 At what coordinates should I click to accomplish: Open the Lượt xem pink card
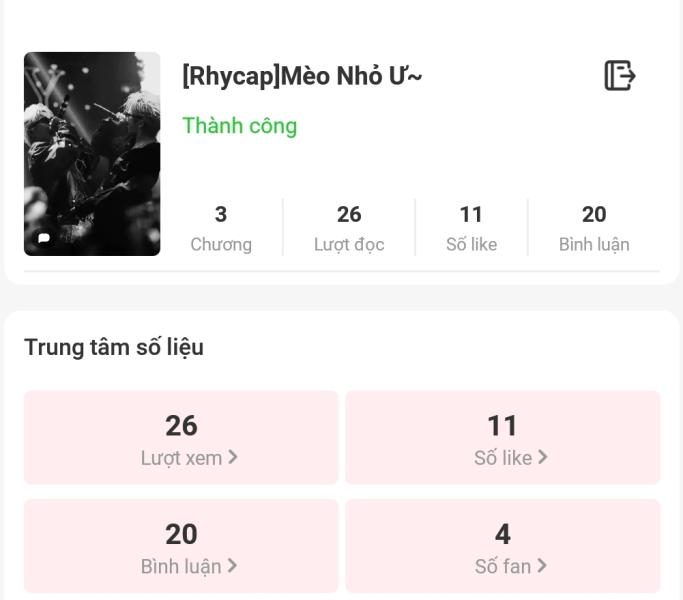(x=181, y=437)
